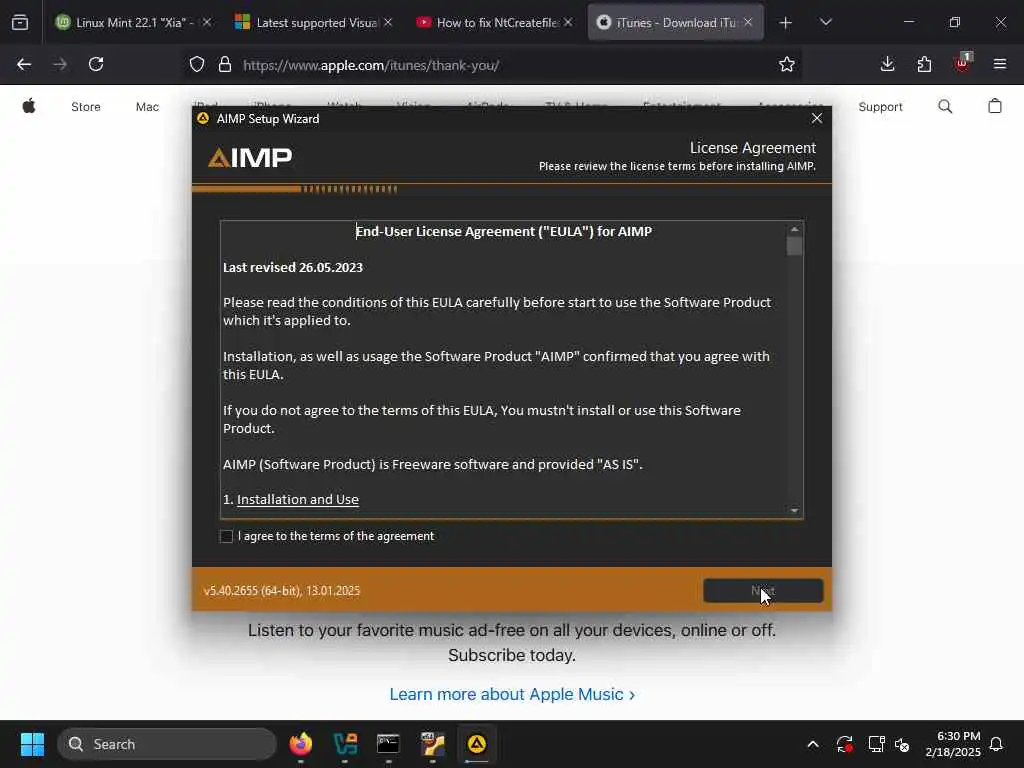This screenshot has width=1024, height=768.
Task: Close the iTunes Download tab
Action: tap(748, 22)
